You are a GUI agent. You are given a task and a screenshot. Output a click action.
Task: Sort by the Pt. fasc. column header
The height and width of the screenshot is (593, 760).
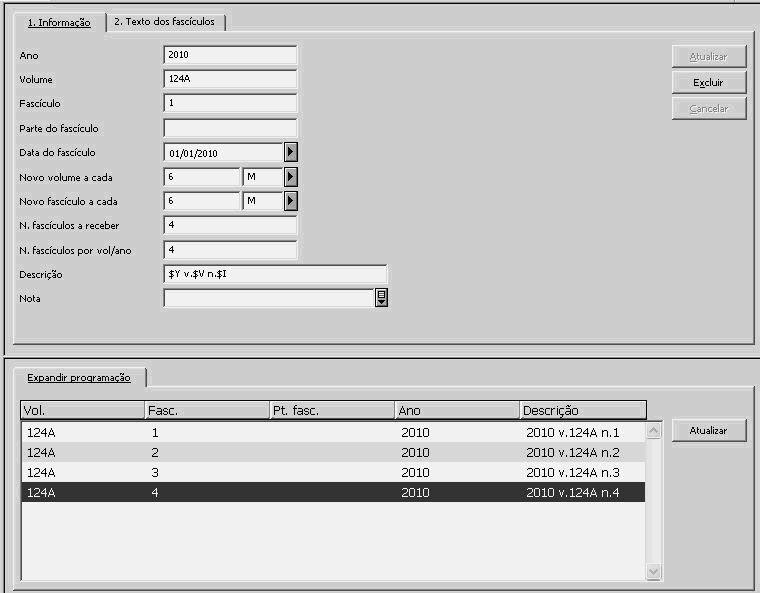pos(332,411)
